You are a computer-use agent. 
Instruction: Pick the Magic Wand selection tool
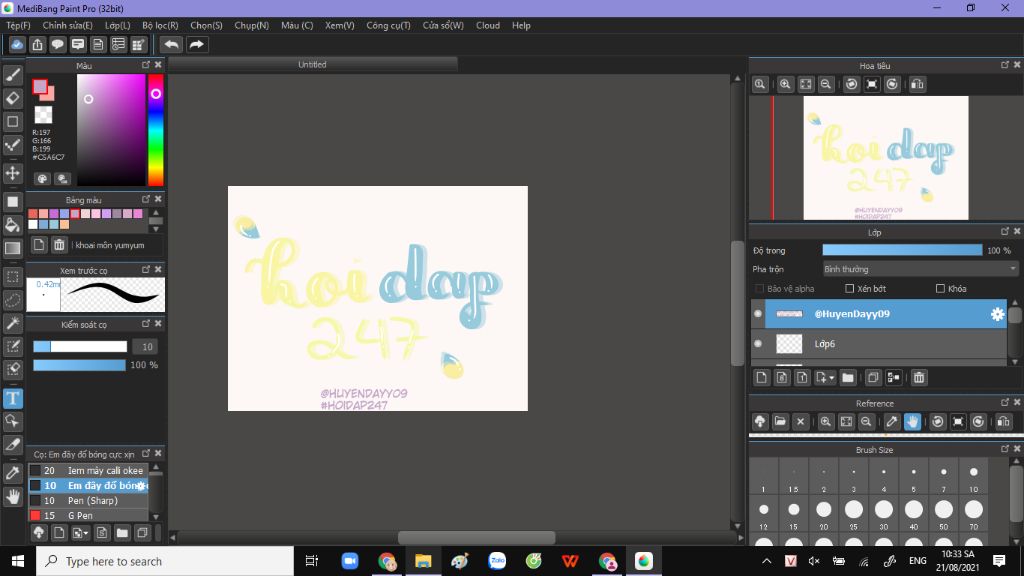[13, 323]
